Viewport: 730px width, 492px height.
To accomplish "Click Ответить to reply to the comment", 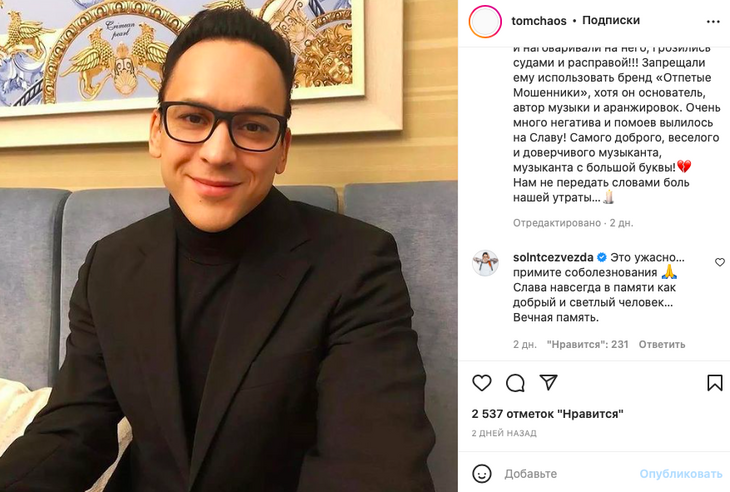I will point(662,344).
